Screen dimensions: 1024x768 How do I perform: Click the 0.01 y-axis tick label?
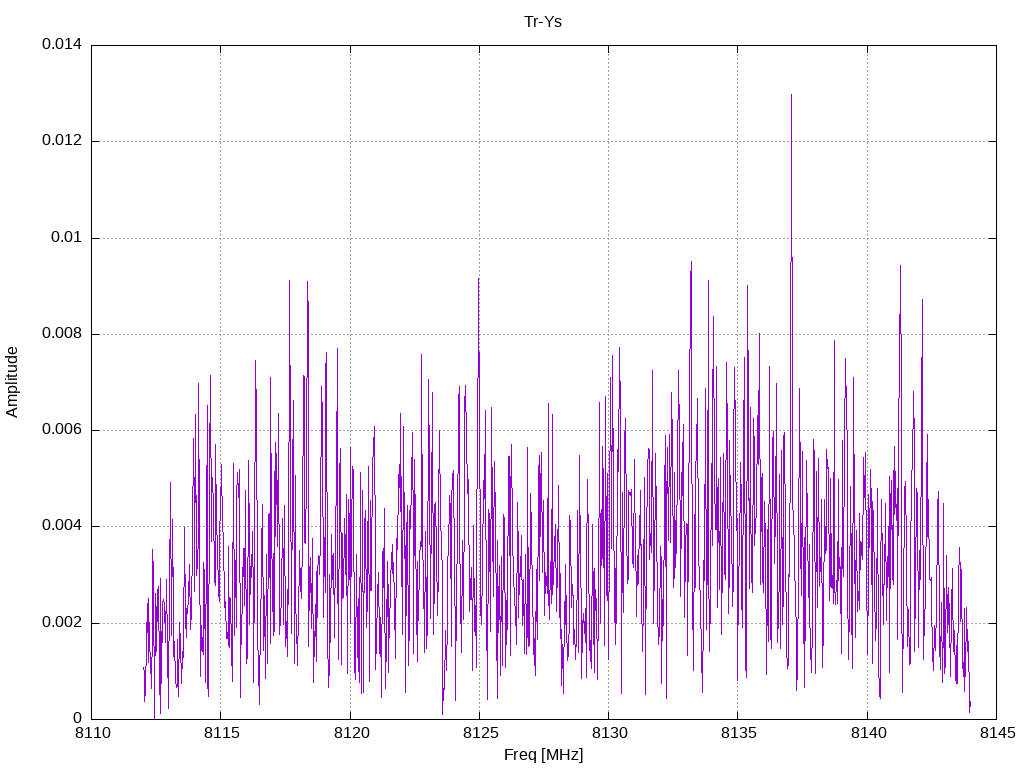(67, 237)
